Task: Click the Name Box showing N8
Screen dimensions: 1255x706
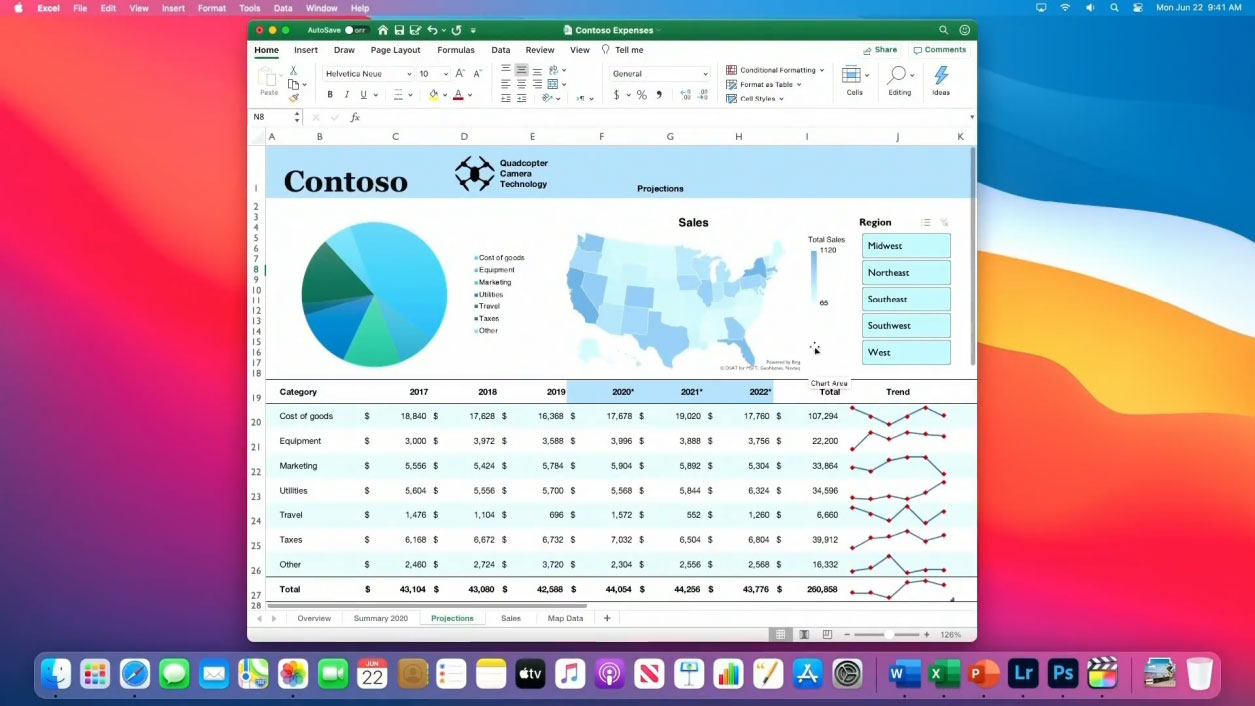Action: 270,117
